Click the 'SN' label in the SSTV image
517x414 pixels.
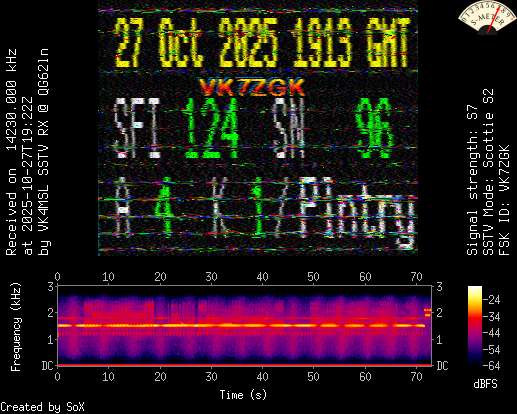pyautogui.click(x=289, y=129)
